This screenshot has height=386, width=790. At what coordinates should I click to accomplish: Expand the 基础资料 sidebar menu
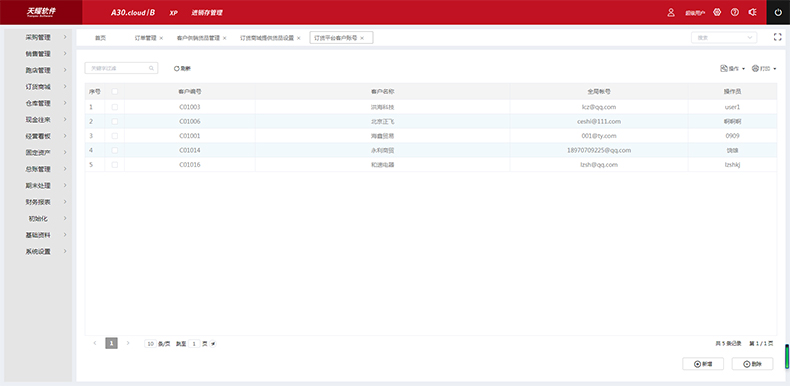[38, 235]
